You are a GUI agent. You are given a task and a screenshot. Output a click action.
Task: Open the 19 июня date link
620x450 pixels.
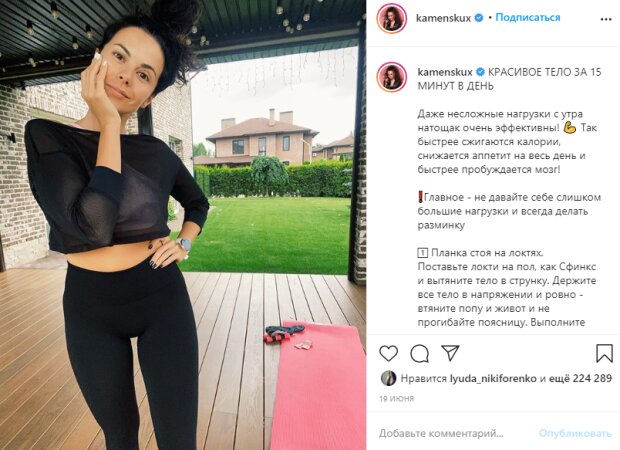(396, 398)
